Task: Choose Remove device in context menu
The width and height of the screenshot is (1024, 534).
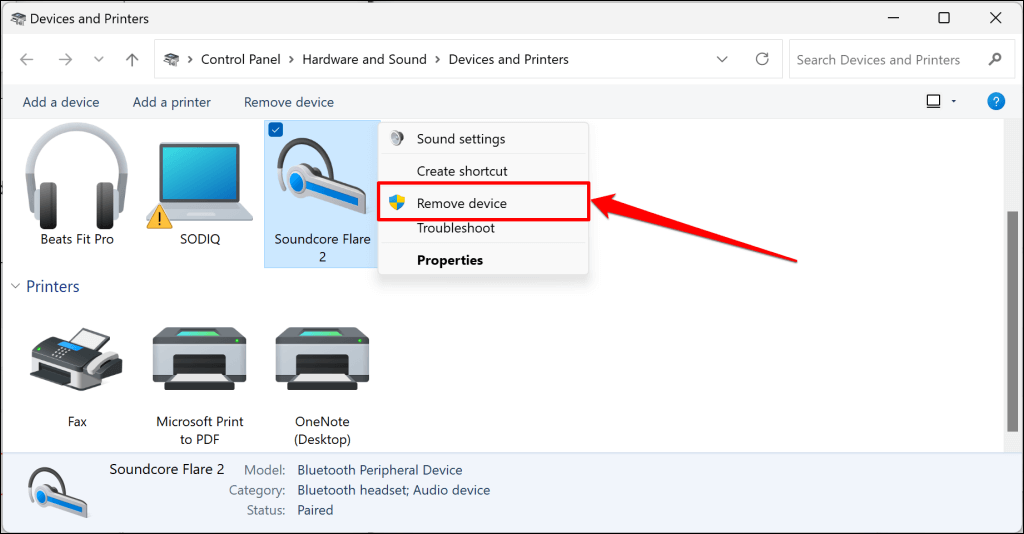Action: (483, 203)
